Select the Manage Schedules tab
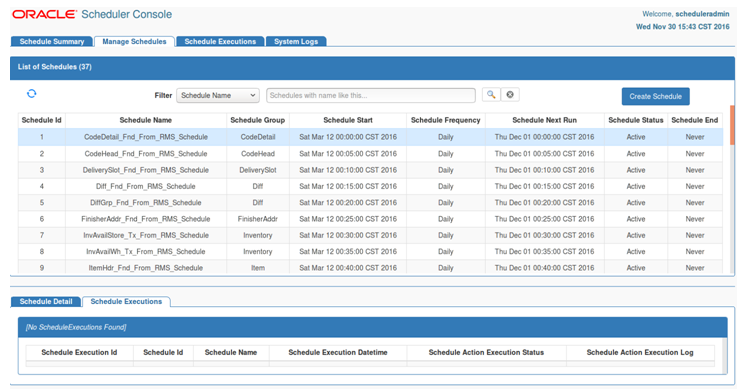 pyautogui.click(x=134, y=42)
